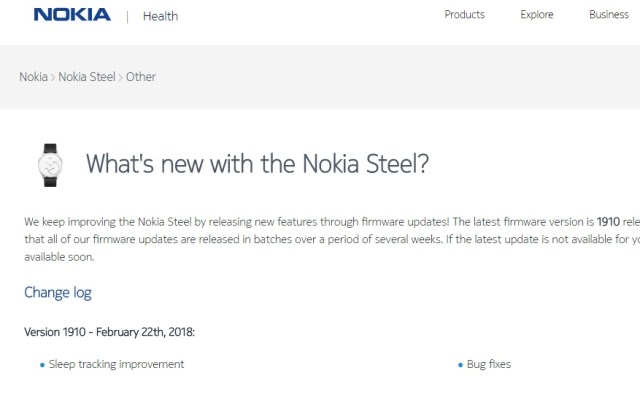Select Sleep tracking improvement item

(x=116, y=364)
